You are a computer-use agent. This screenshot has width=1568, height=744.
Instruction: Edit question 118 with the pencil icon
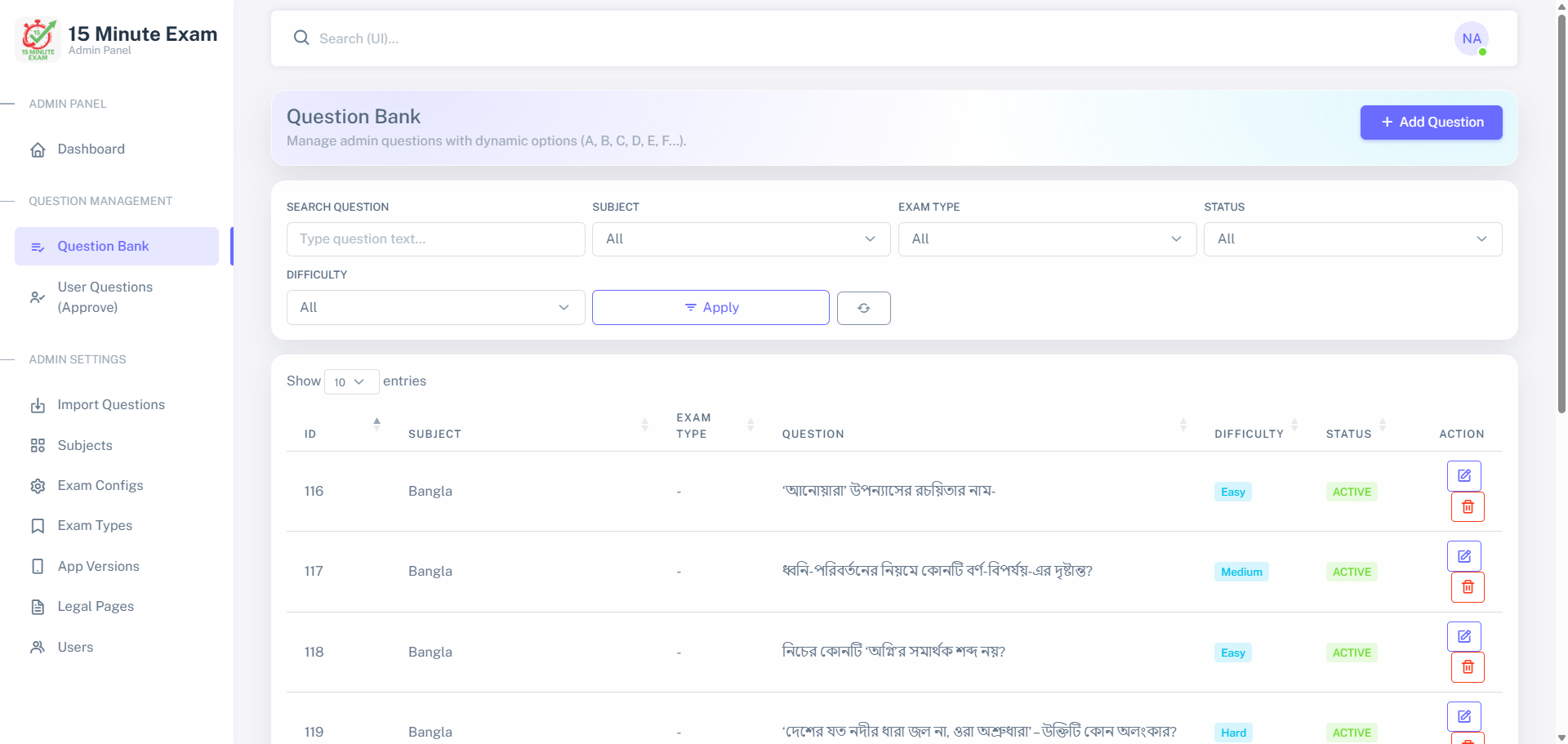[x=1464, y=636]
